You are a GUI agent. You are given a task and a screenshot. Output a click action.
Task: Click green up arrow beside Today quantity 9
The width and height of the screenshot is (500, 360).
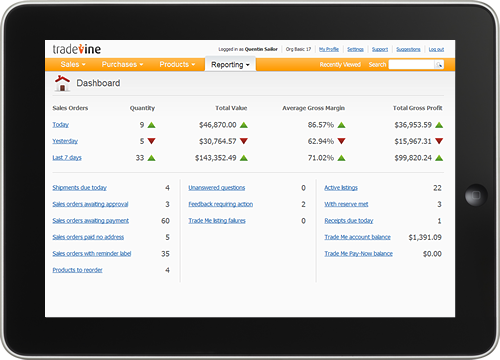coord(152,125)
